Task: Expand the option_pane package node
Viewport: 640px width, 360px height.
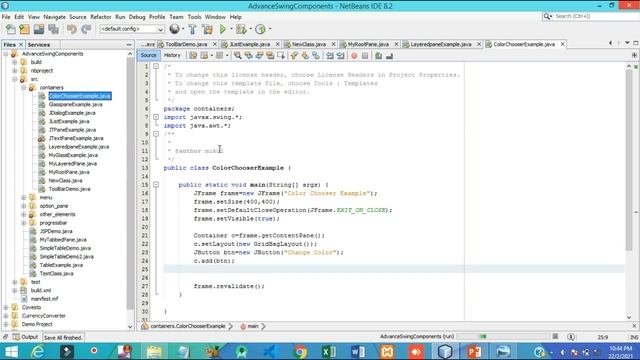Action: click(x=24, y=206)
